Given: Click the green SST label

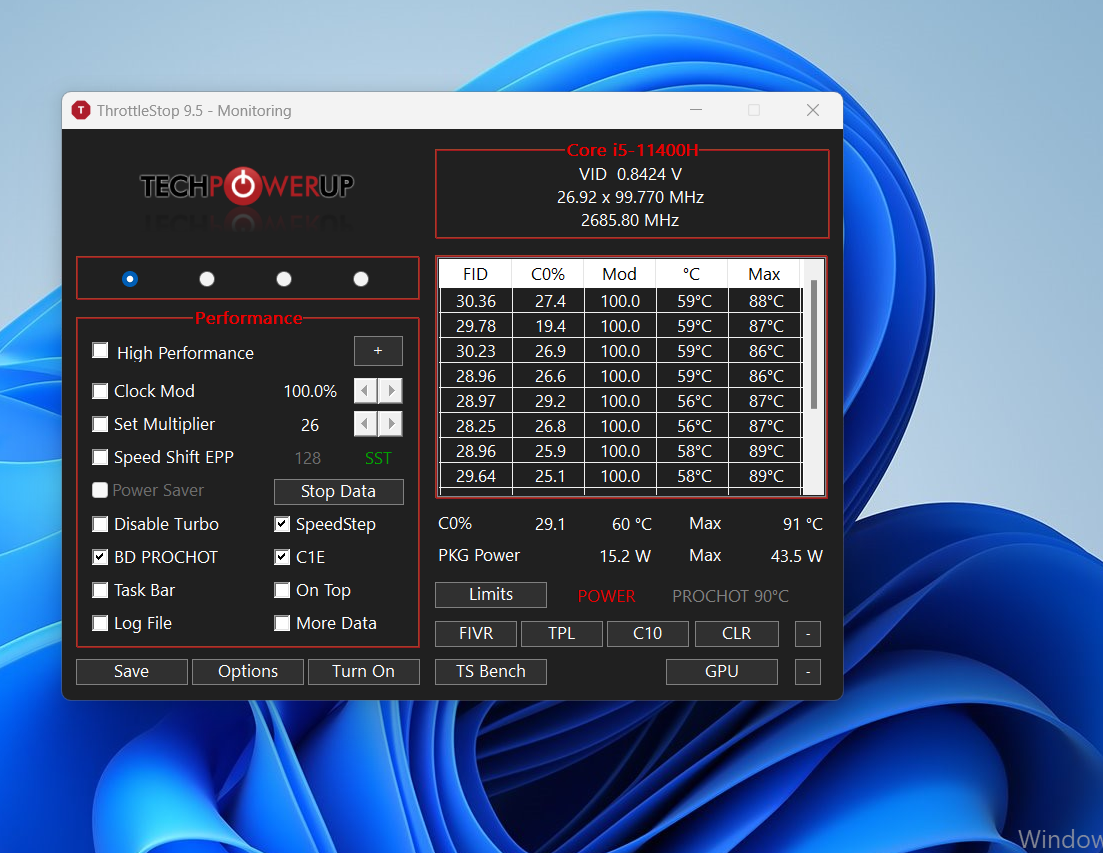Looking at the screenshot, I should coord(378,458).
